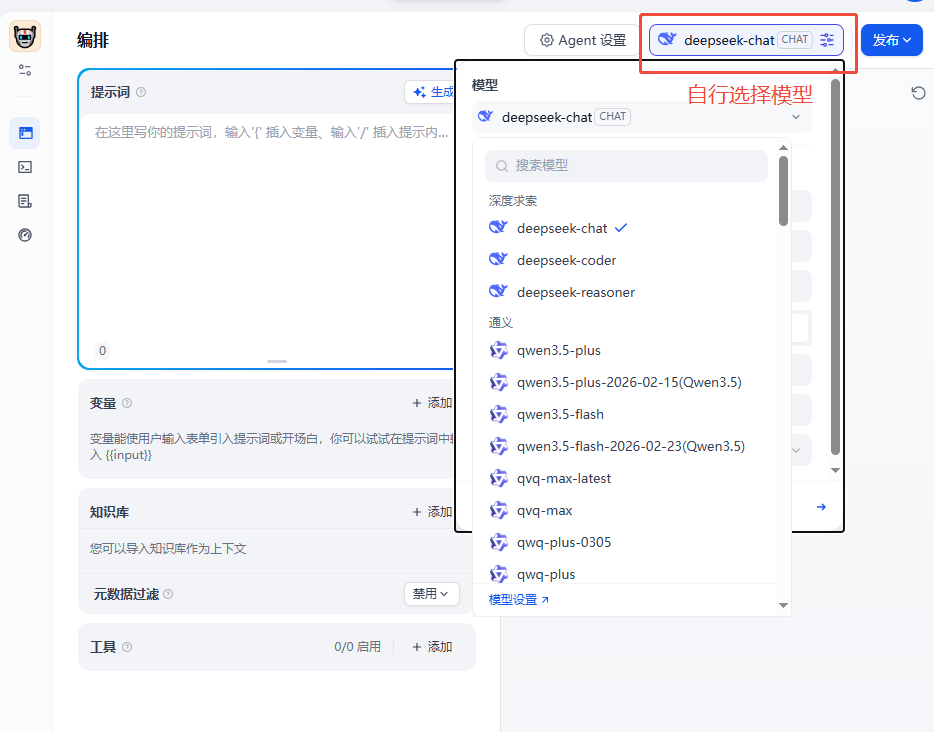
Task: Open Agent 设置 button
Action: (582, 40)
